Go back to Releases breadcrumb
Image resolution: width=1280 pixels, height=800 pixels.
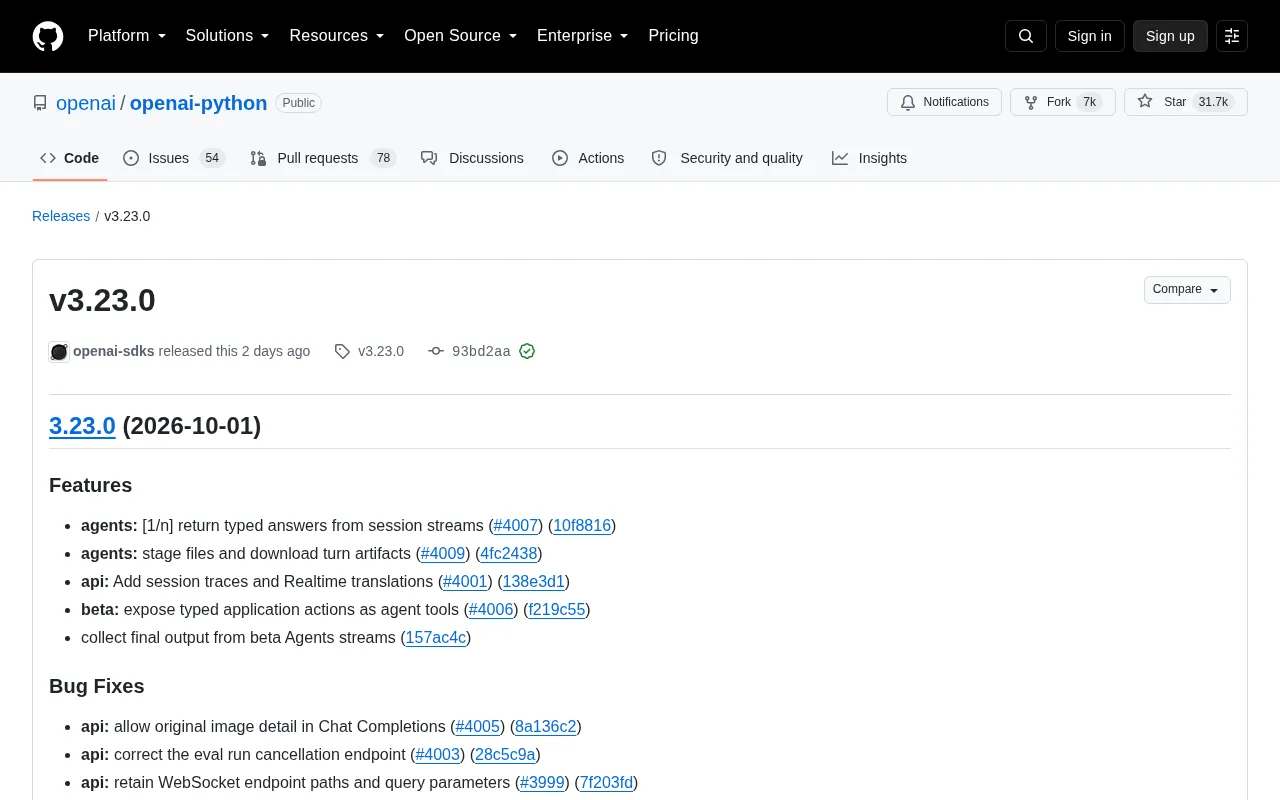tap(61, 216)
